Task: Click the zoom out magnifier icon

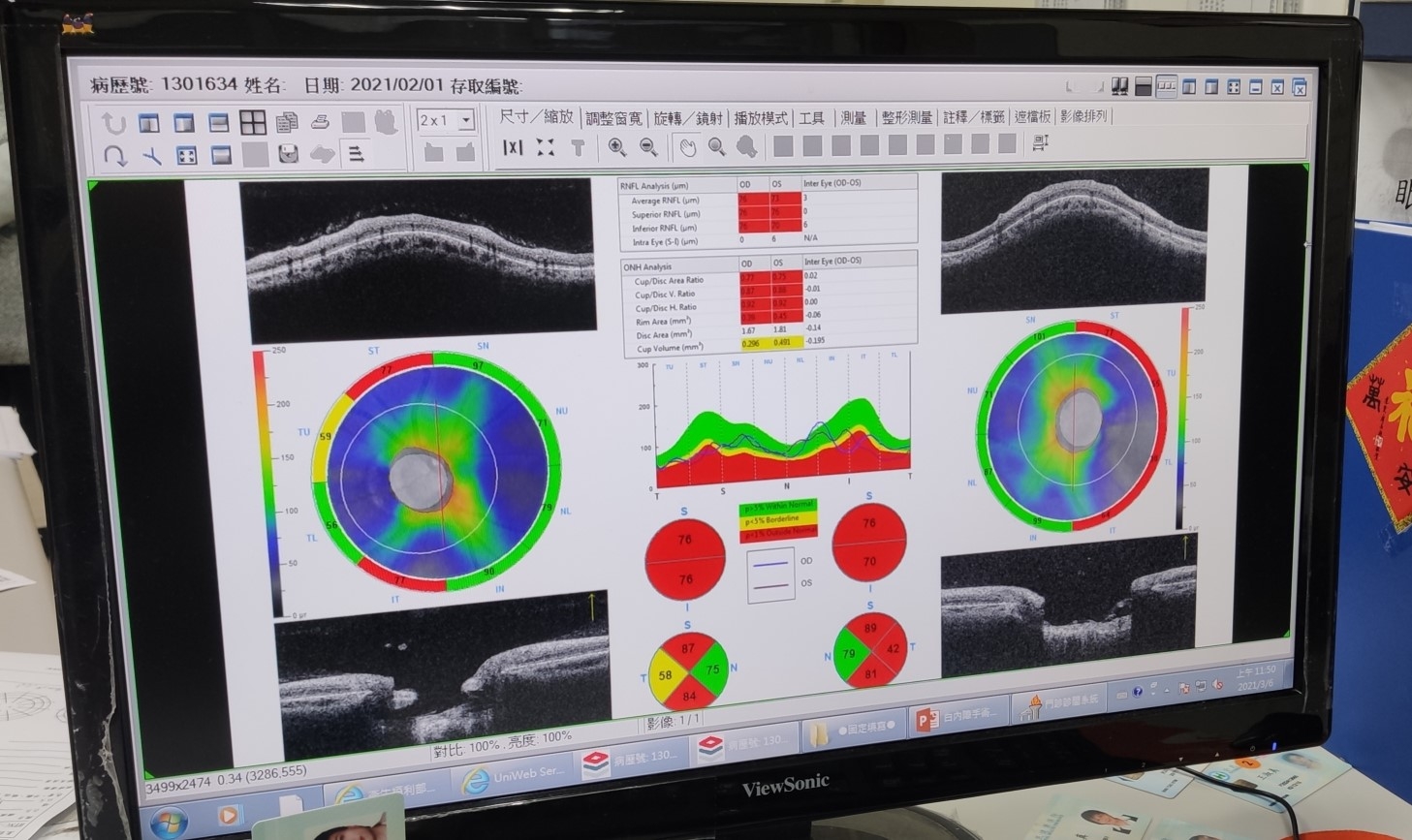Action: [x=648, y=147]
